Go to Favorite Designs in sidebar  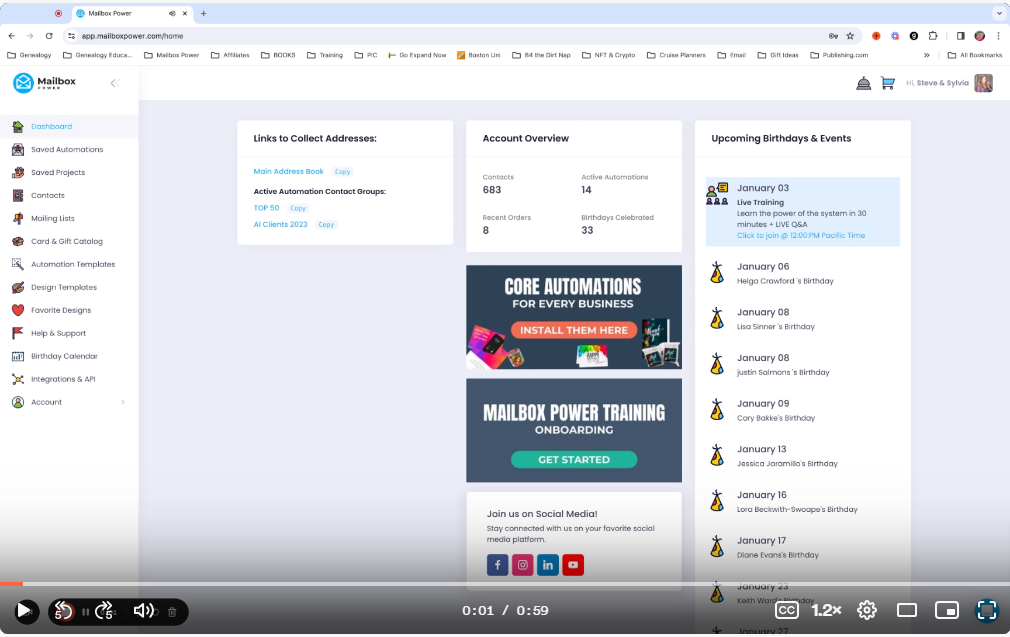[x=60, y=311]
